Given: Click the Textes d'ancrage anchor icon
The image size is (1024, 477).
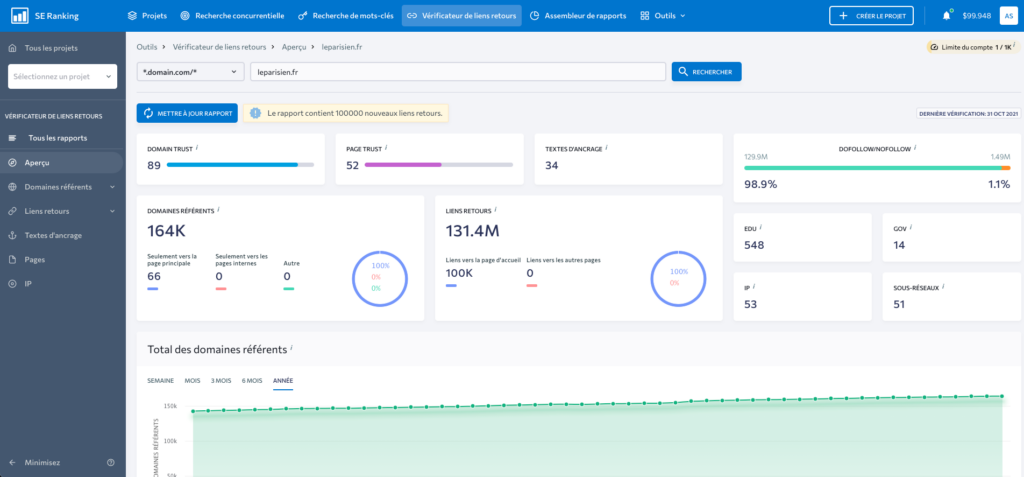Looking at the screenshot, I should 12,235.
